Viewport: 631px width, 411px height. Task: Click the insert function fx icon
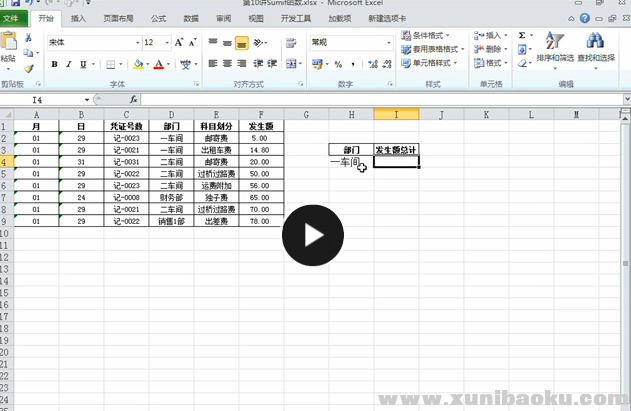(x=133, y=100)
